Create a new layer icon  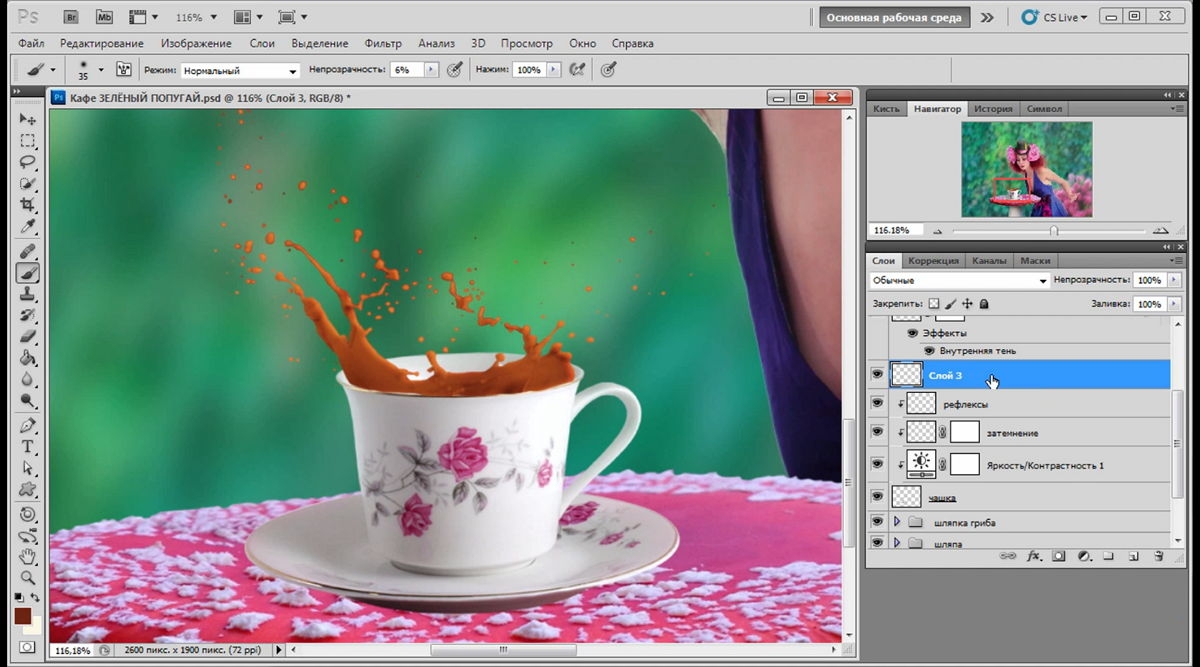tap(1134, 556)
